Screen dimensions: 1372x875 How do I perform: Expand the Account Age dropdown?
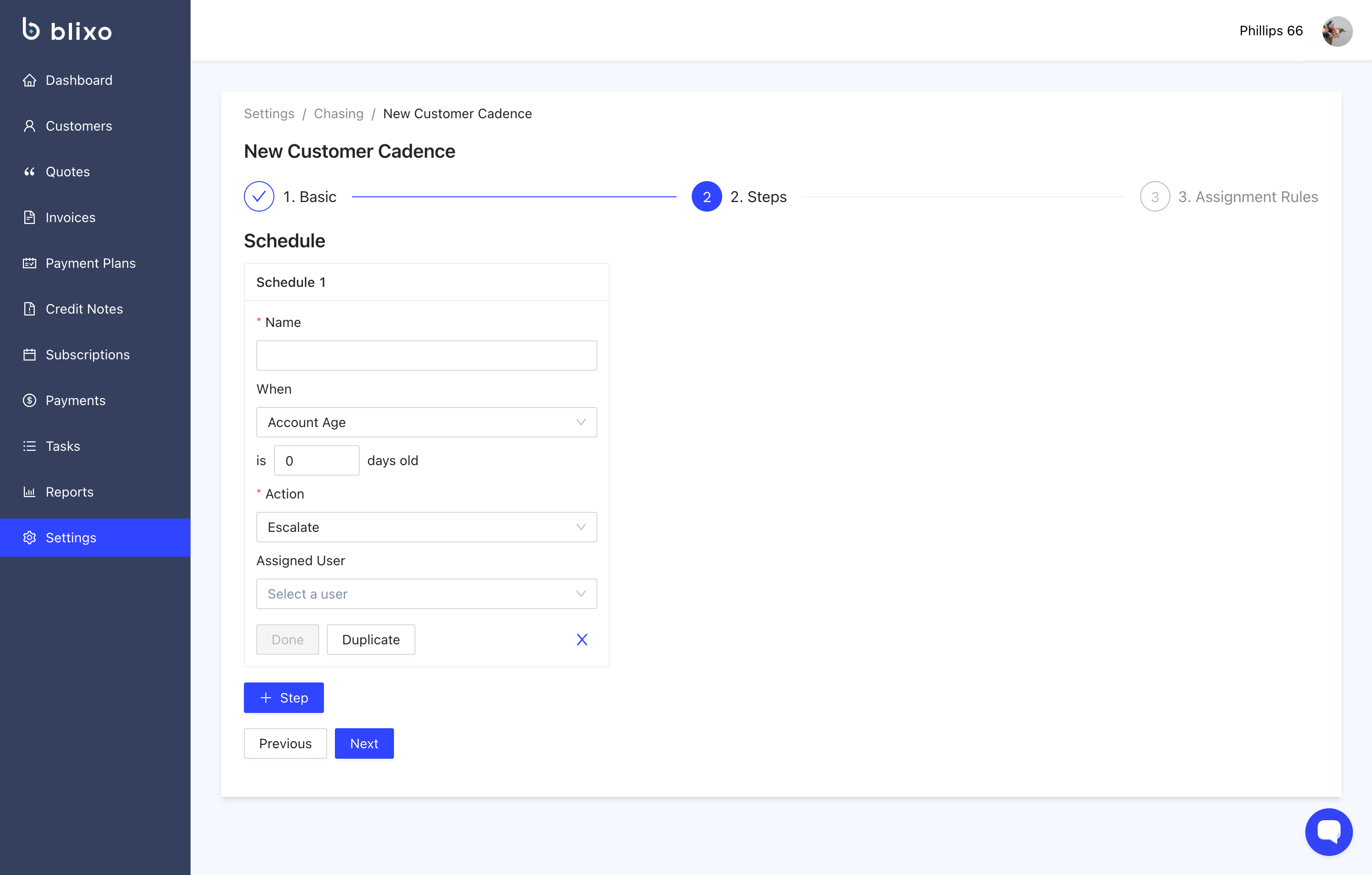(x=426, y=422)
